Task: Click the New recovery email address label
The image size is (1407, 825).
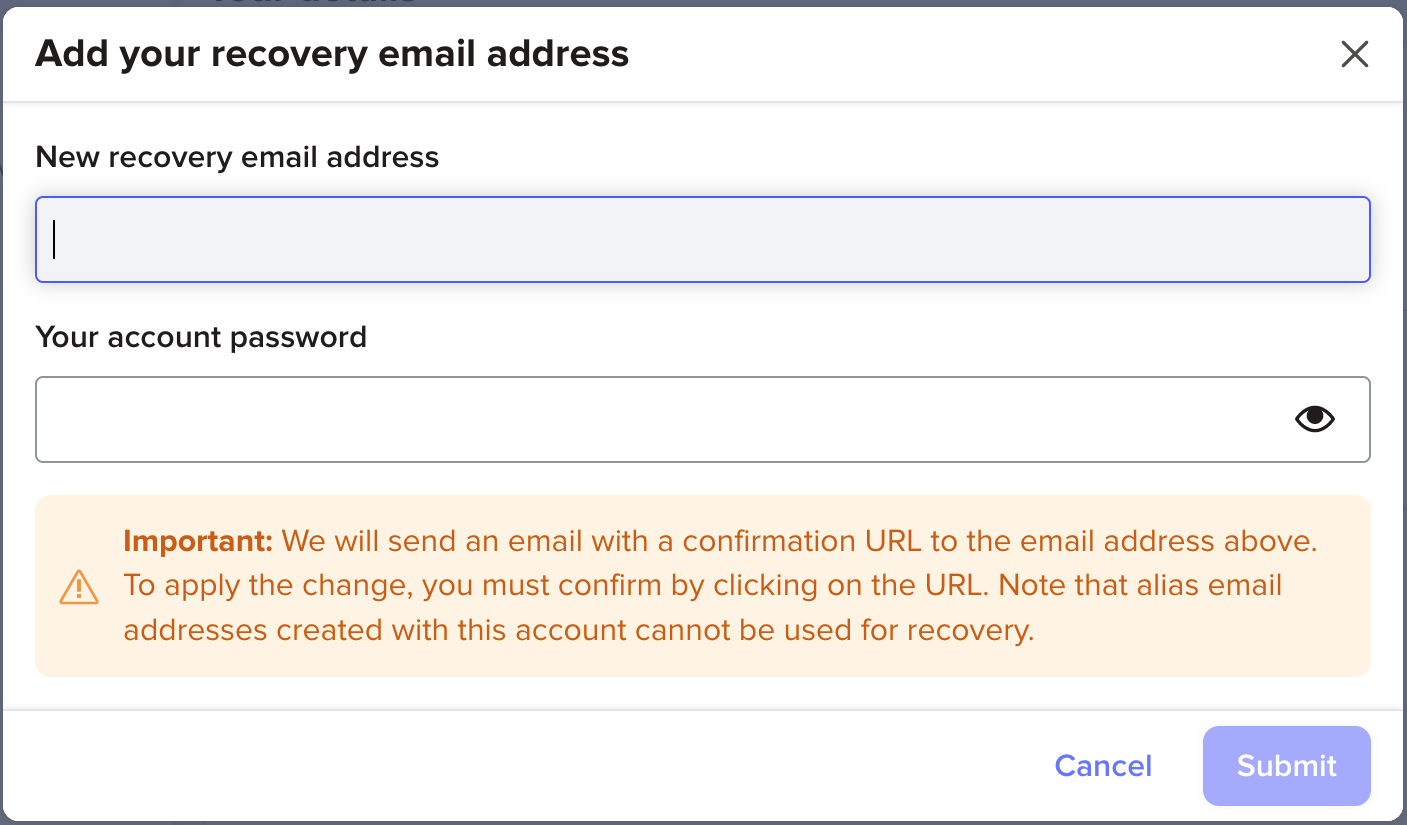Action: (237, 157)
